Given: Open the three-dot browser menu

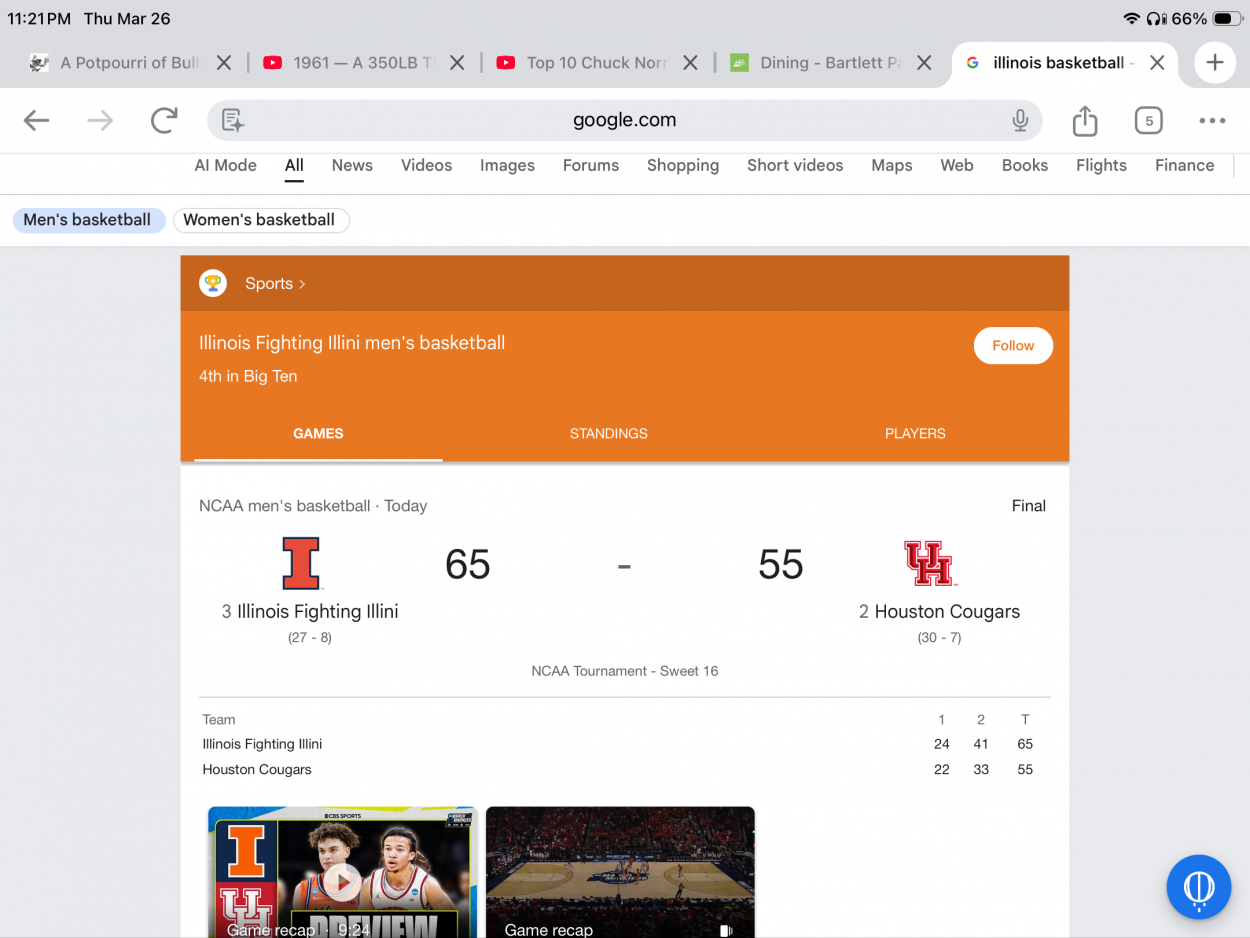Looking at the screenshot, I should [x=1212, y=121].
